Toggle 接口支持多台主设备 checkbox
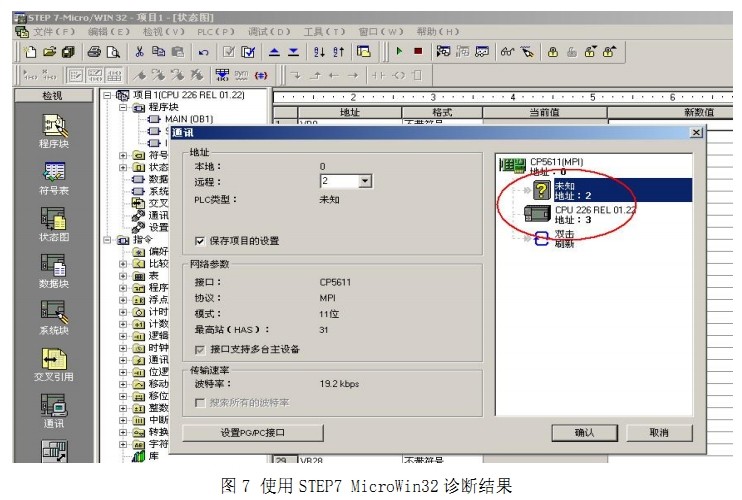The height and width of the screenshot is (500, 742). [200, 350]
